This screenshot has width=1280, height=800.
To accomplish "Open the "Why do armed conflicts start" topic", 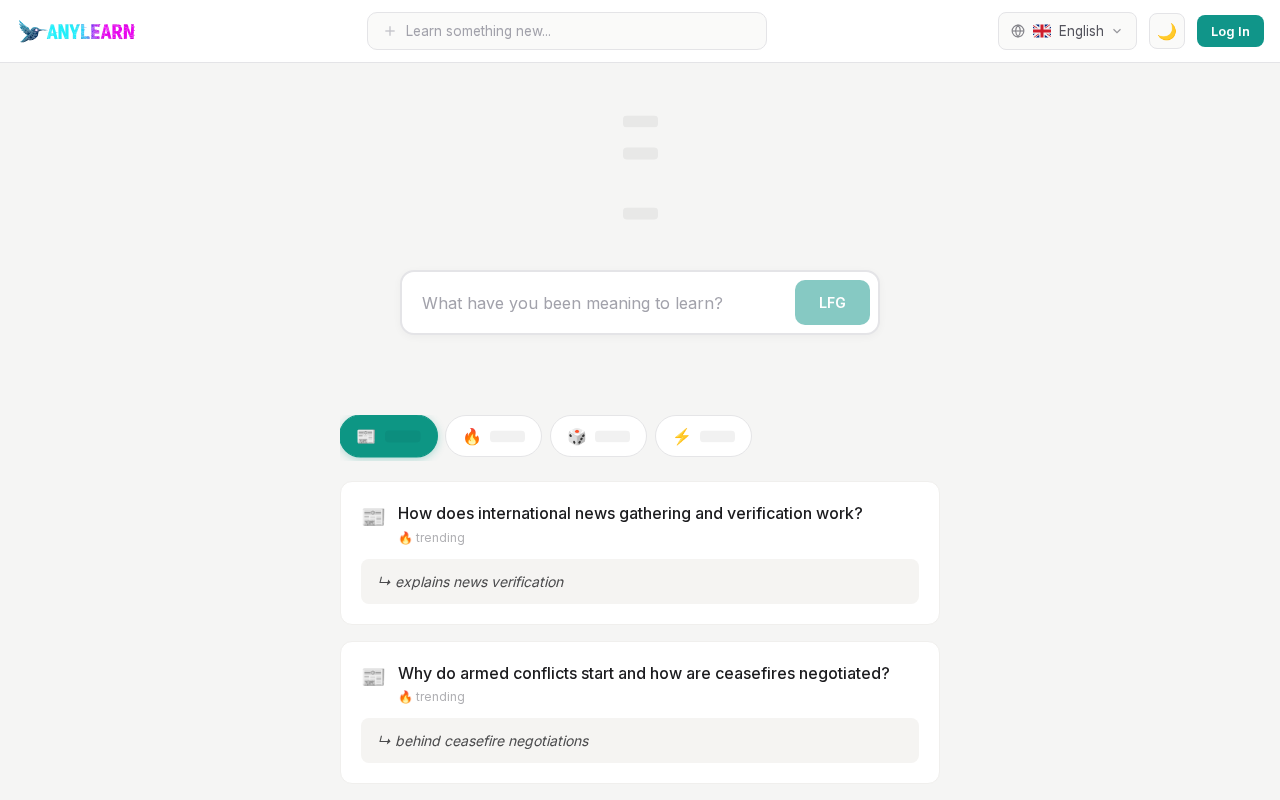I will [643, 673].
